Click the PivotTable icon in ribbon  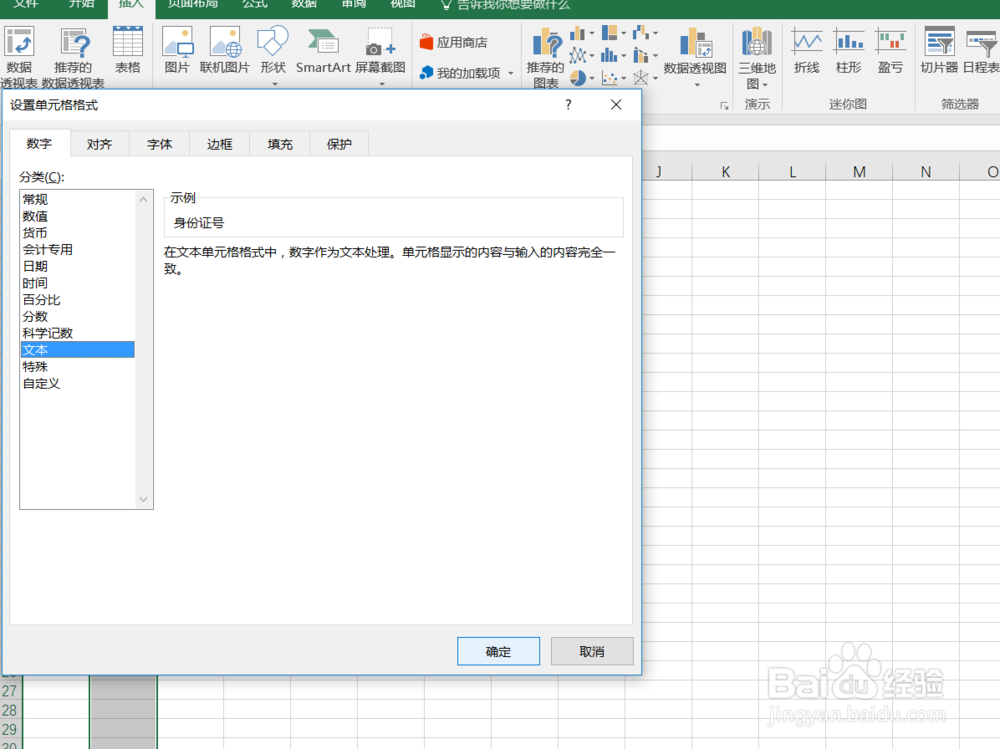click(x=19, y=57)
